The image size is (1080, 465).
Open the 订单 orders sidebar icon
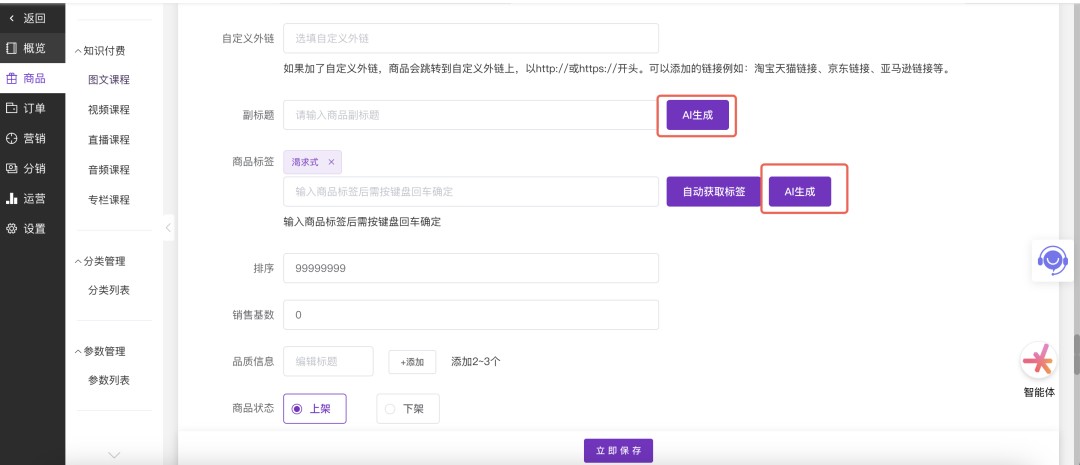(x=12, y=108)
